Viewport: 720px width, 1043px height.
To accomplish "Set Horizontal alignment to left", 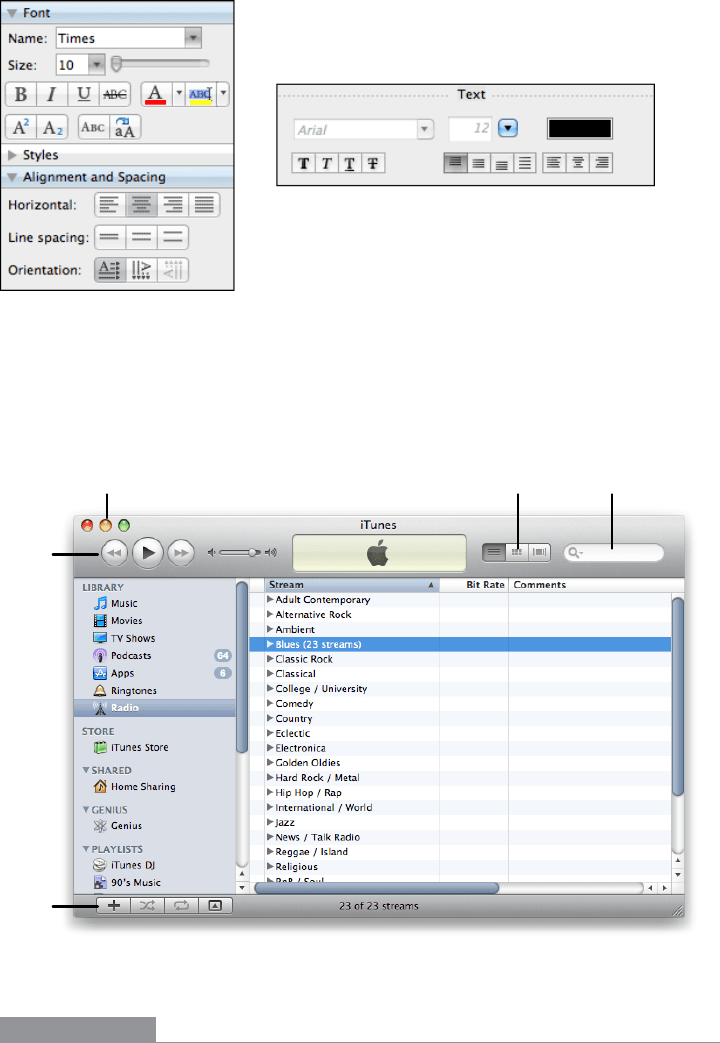I will click(110, 205).
